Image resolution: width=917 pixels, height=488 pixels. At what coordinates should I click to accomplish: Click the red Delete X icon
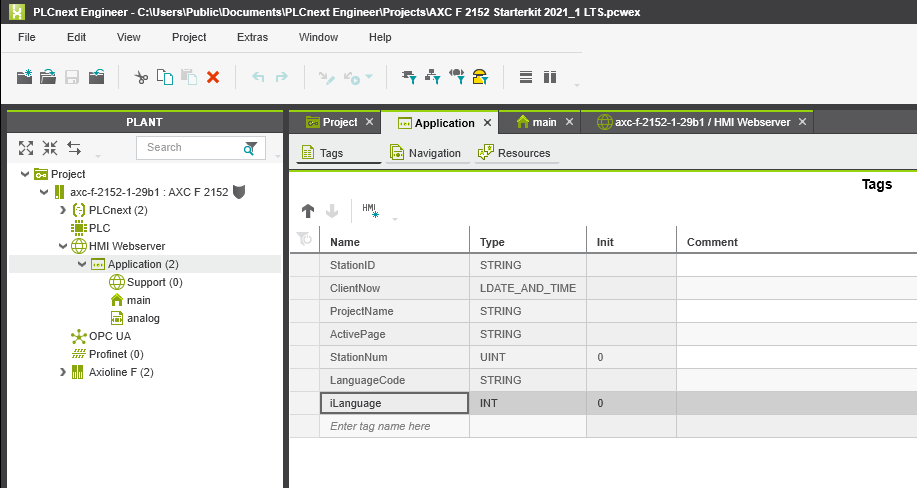[x=213, y=77]
